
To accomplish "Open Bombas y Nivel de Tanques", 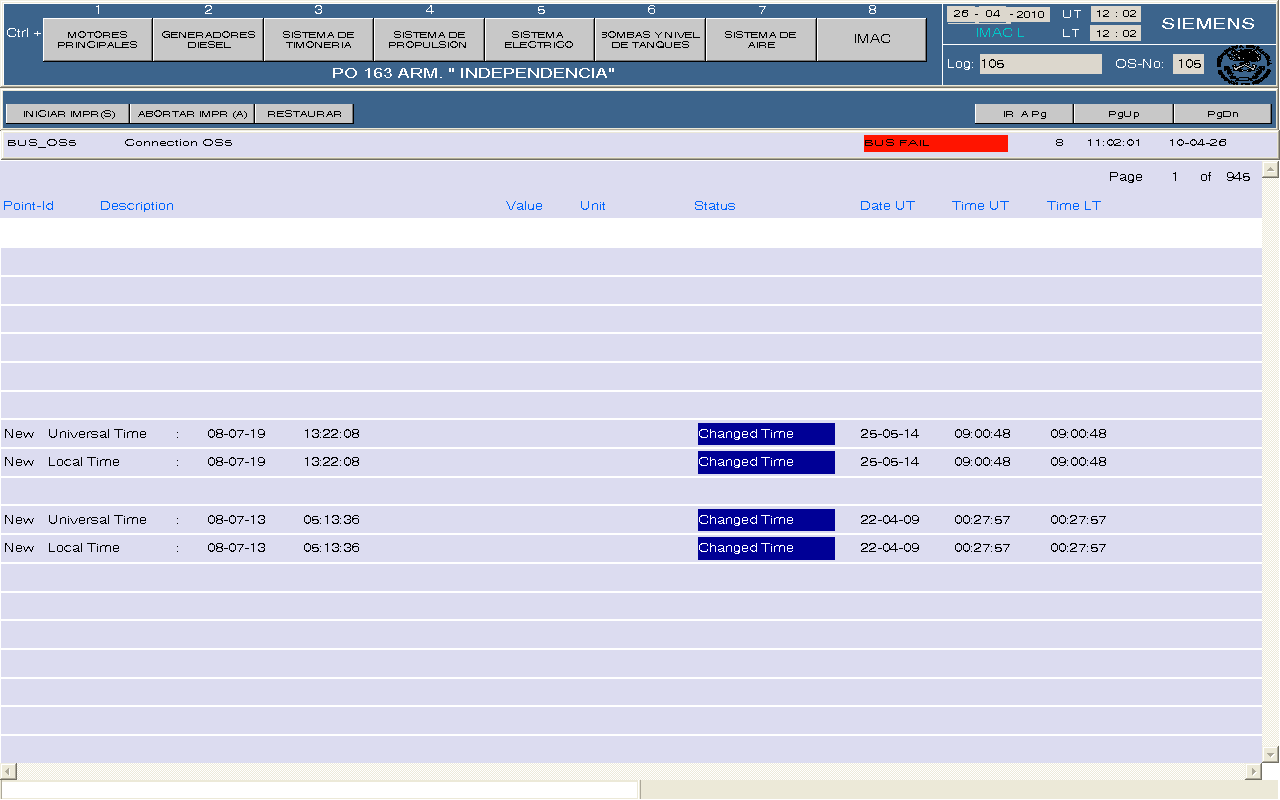I will tap(650, 40).
